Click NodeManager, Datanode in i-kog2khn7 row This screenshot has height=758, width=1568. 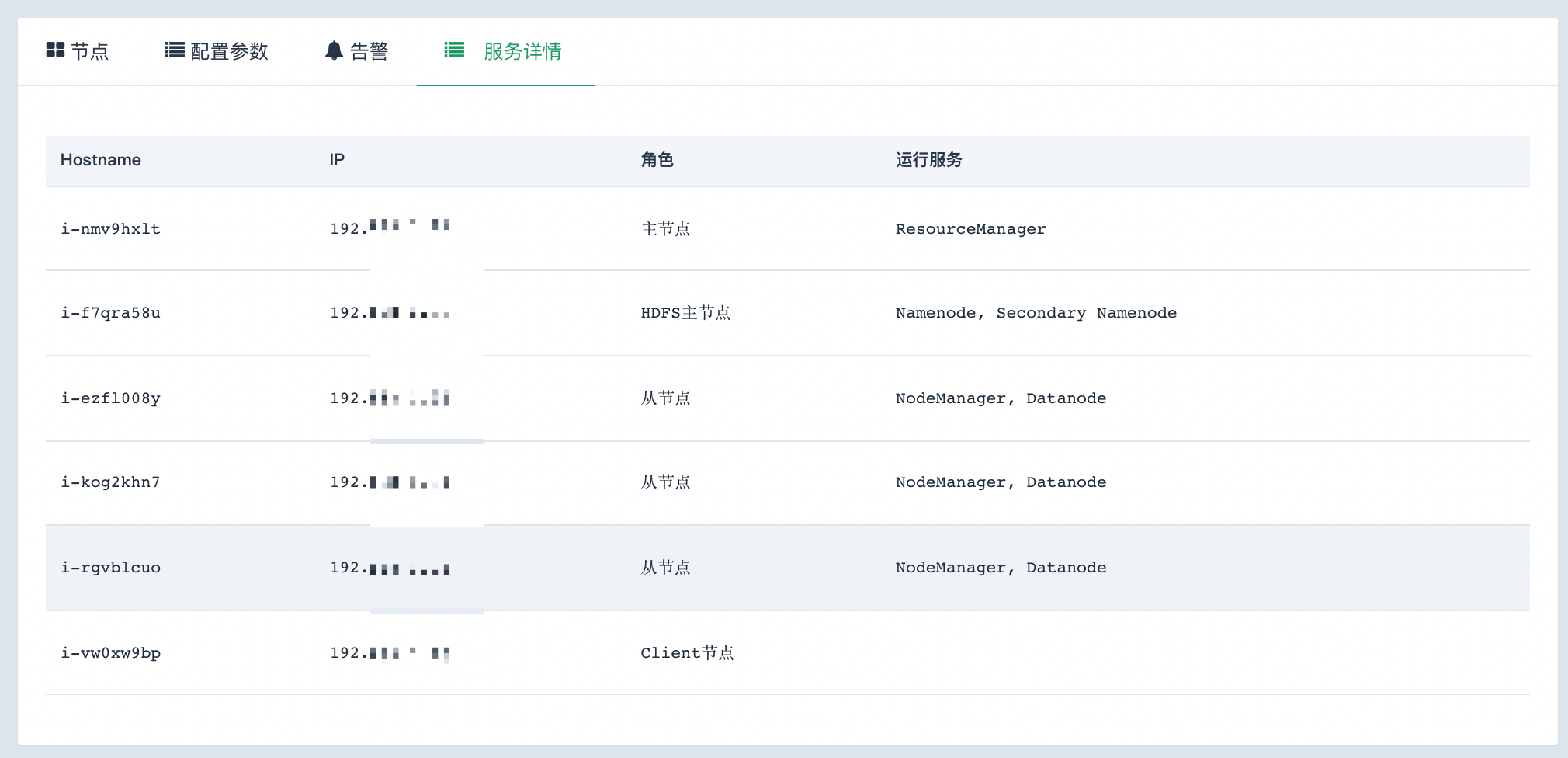(x=1001, y=482)
